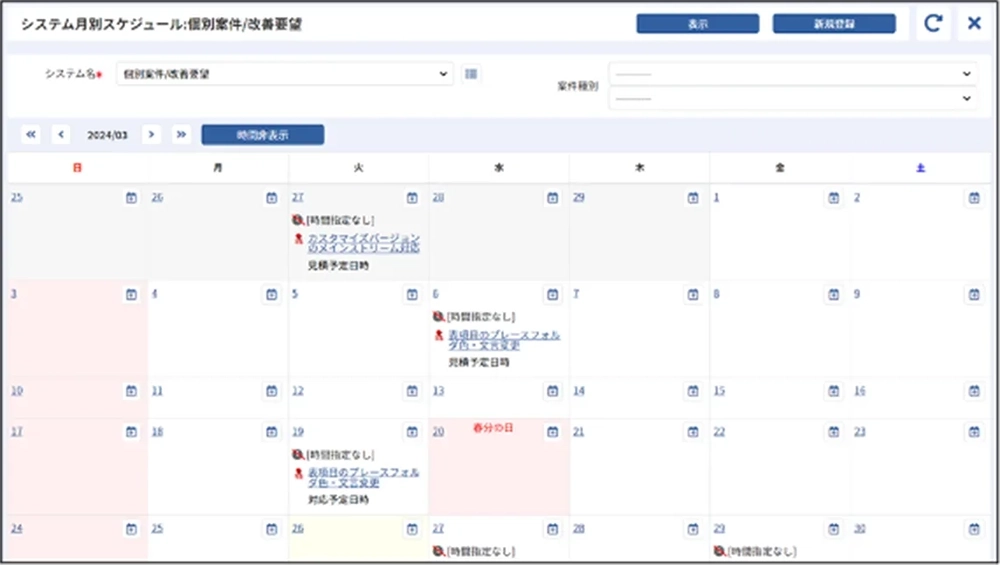Click the refresh icon in the header
The width and height of the screenshot is (1000, 565).
pyautogui.click(x=933, y=24)
